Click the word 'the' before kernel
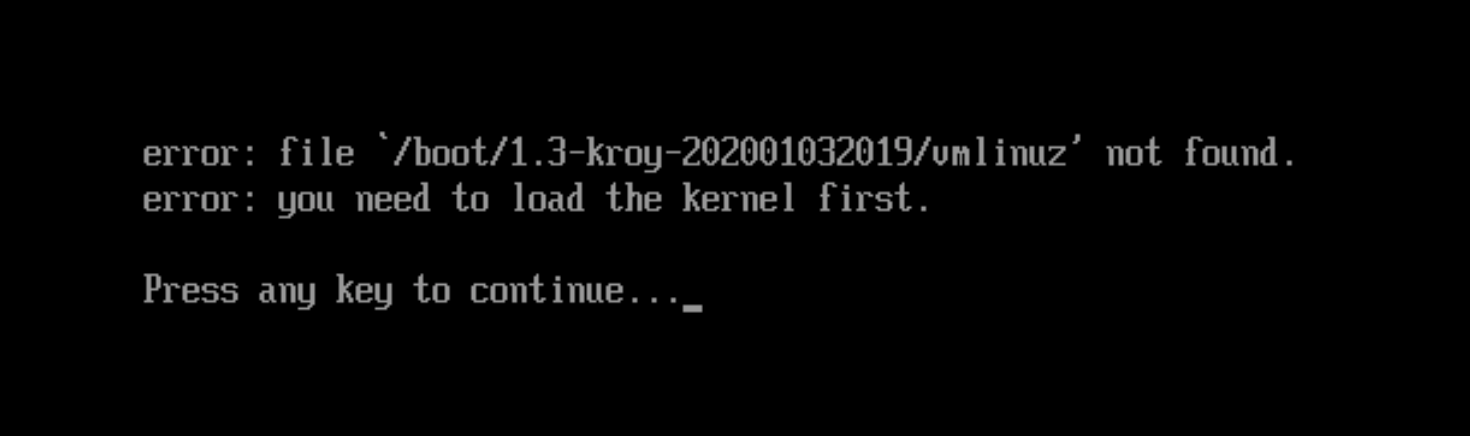The width and height of the screenshot is (1470, 436). coord(634,198)
